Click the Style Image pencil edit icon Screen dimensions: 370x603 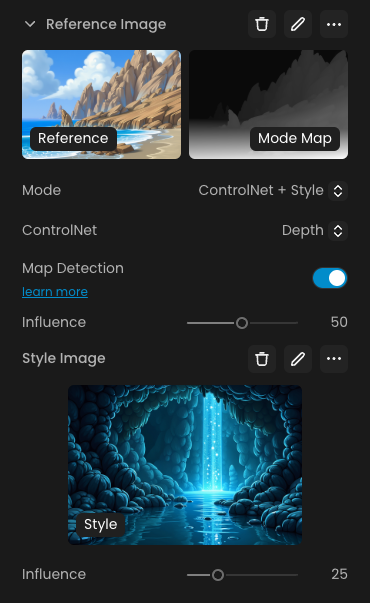click(298, 359)
